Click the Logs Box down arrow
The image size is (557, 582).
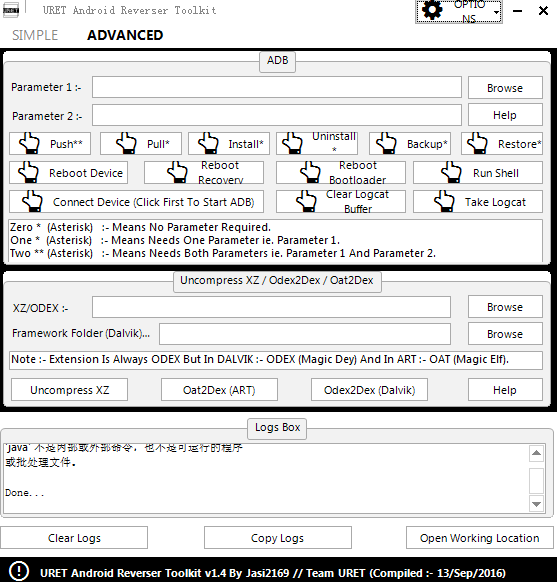536,504
